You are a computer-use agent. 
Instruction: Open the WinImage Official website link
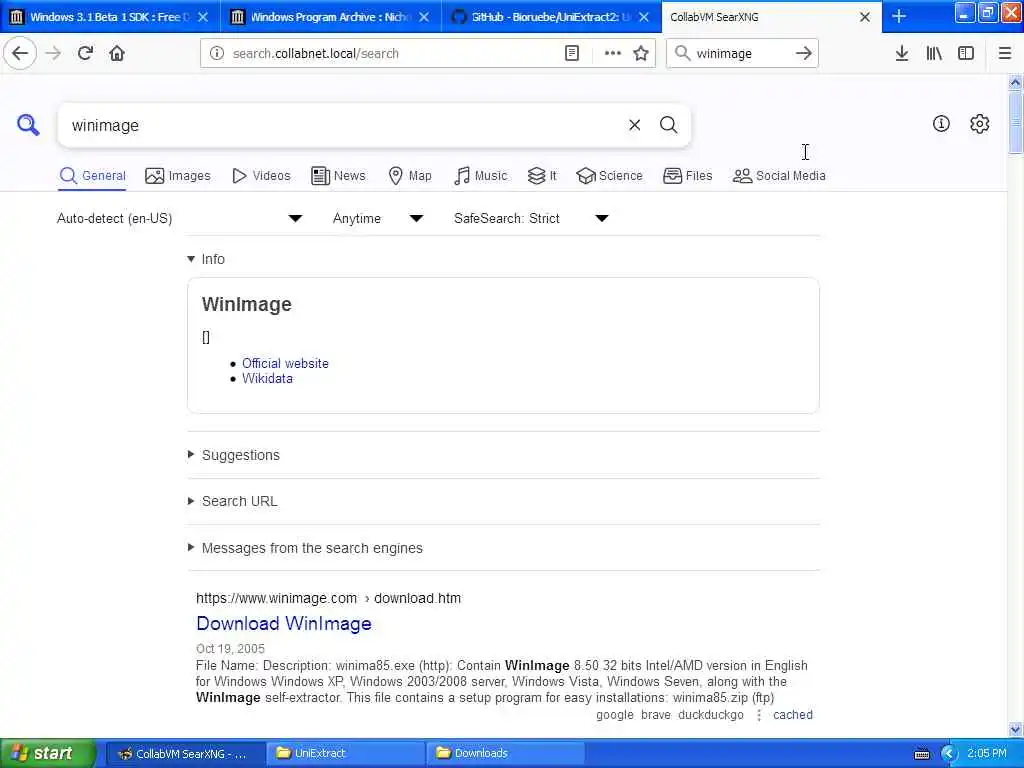(285, 363)
